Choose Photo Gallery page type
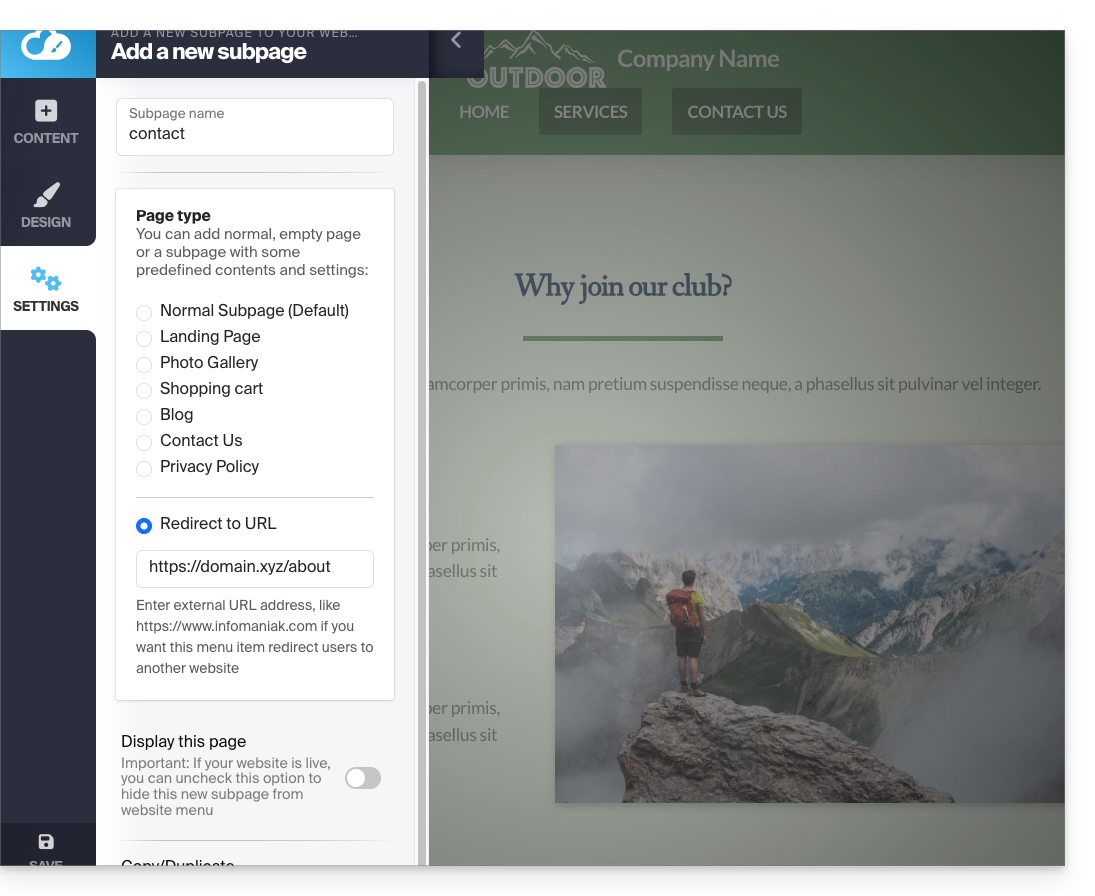The image size is (1095, 896). (x=144, y=365)
